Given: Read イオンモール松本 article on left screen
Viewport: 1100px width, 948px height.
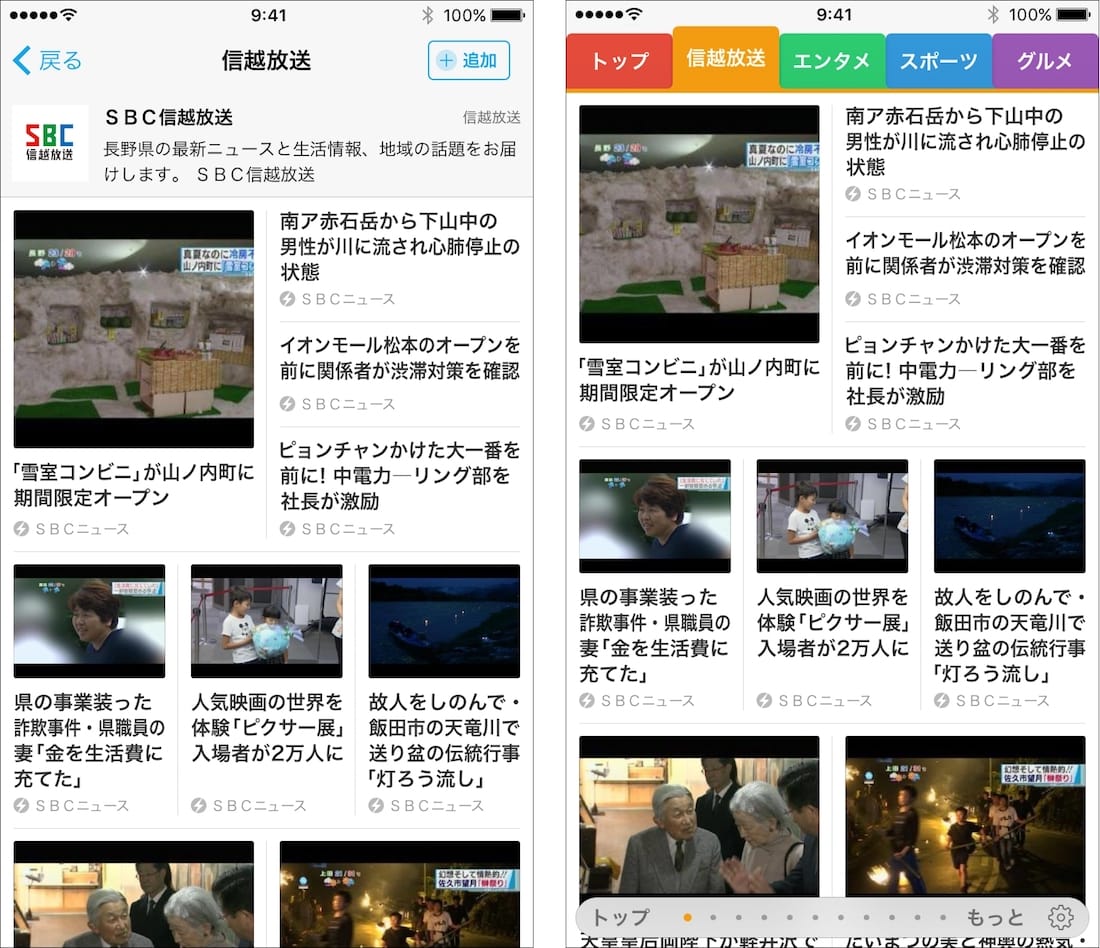Looking at the screenshot, I should coord(400,358).
